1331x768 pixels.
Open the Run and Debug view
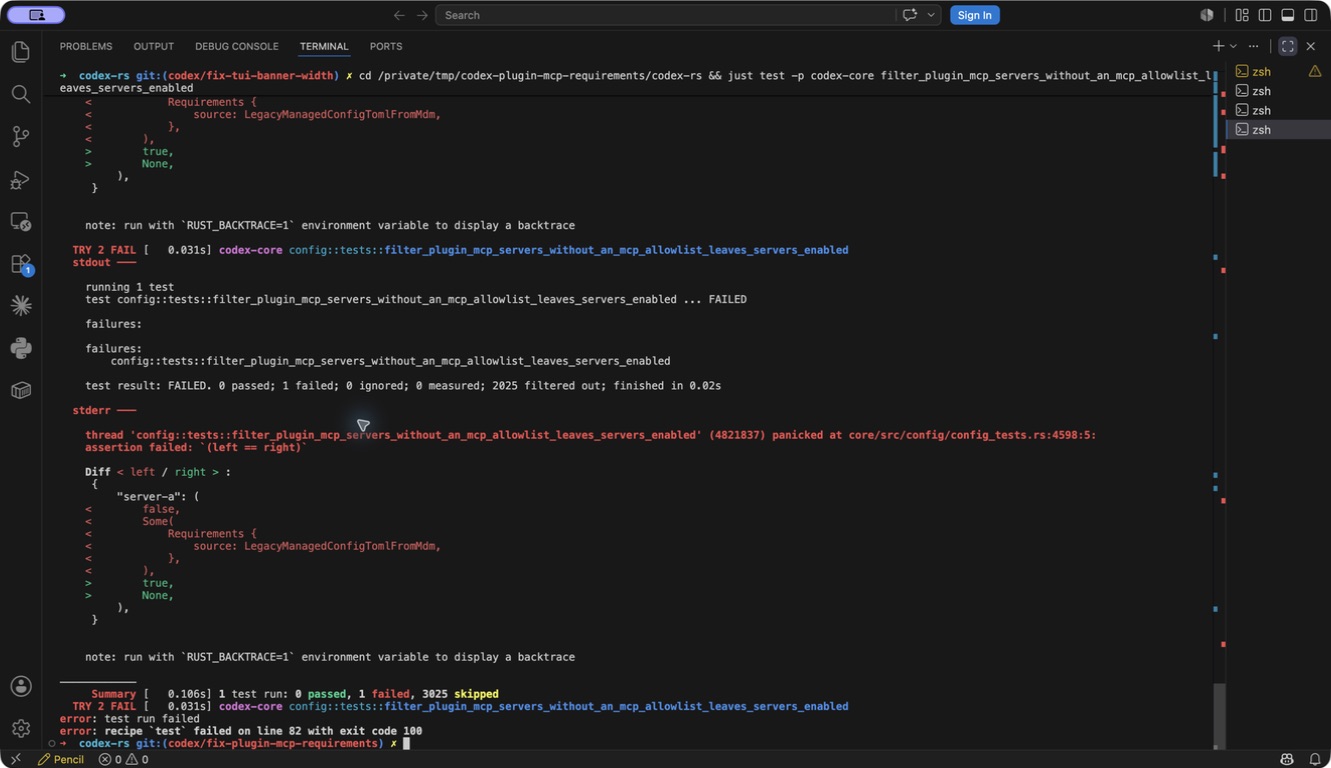coord(21,180)
